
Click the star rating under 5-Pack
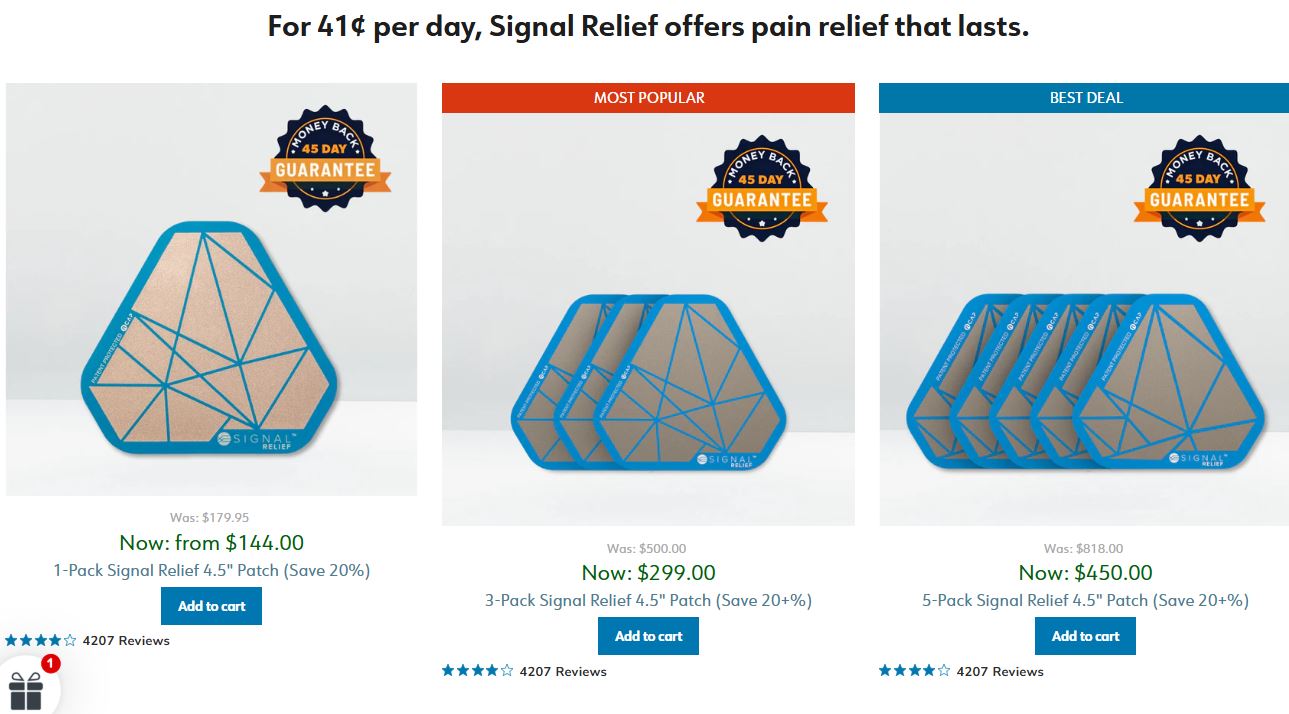tap(914, 671)
